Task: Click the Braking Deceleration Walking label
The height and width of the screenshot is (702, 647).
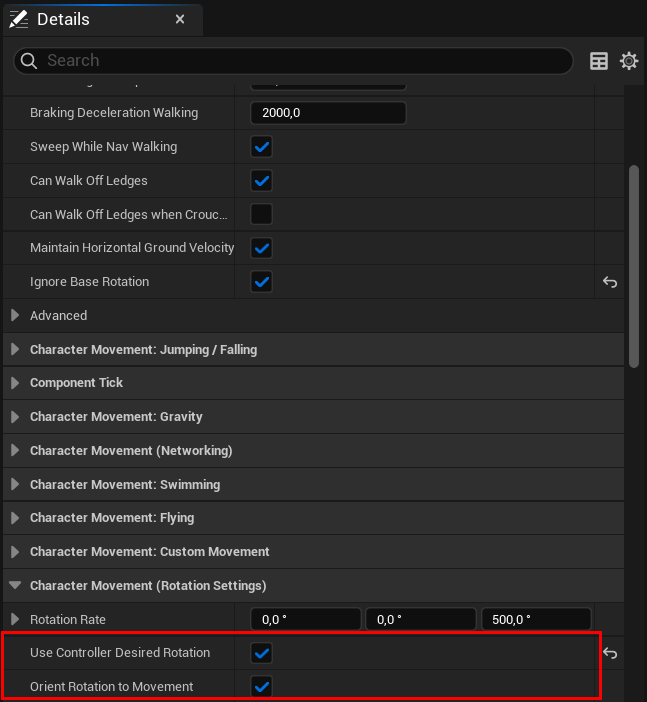Action: click(114, 113)
